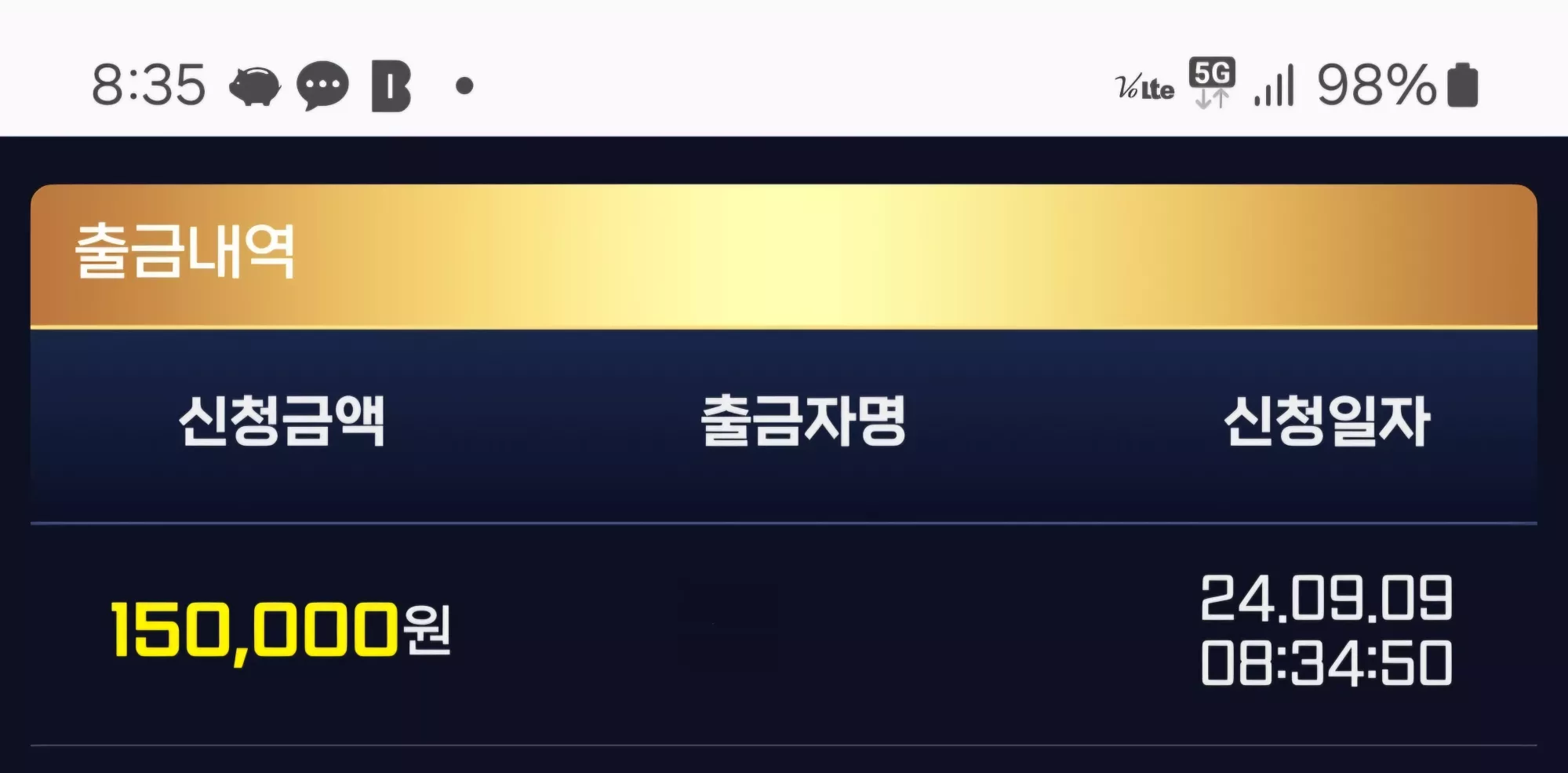The width and height of the screenshot is (1568, 773).
Task: Tap the 신청금액 column header
Action: 282,421
